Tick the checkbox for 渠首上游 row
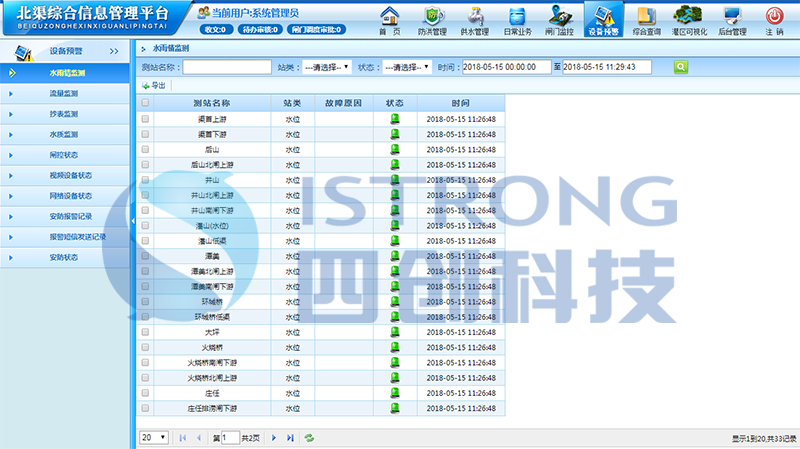This screenshot has width=800, height=449. [146, 118]
